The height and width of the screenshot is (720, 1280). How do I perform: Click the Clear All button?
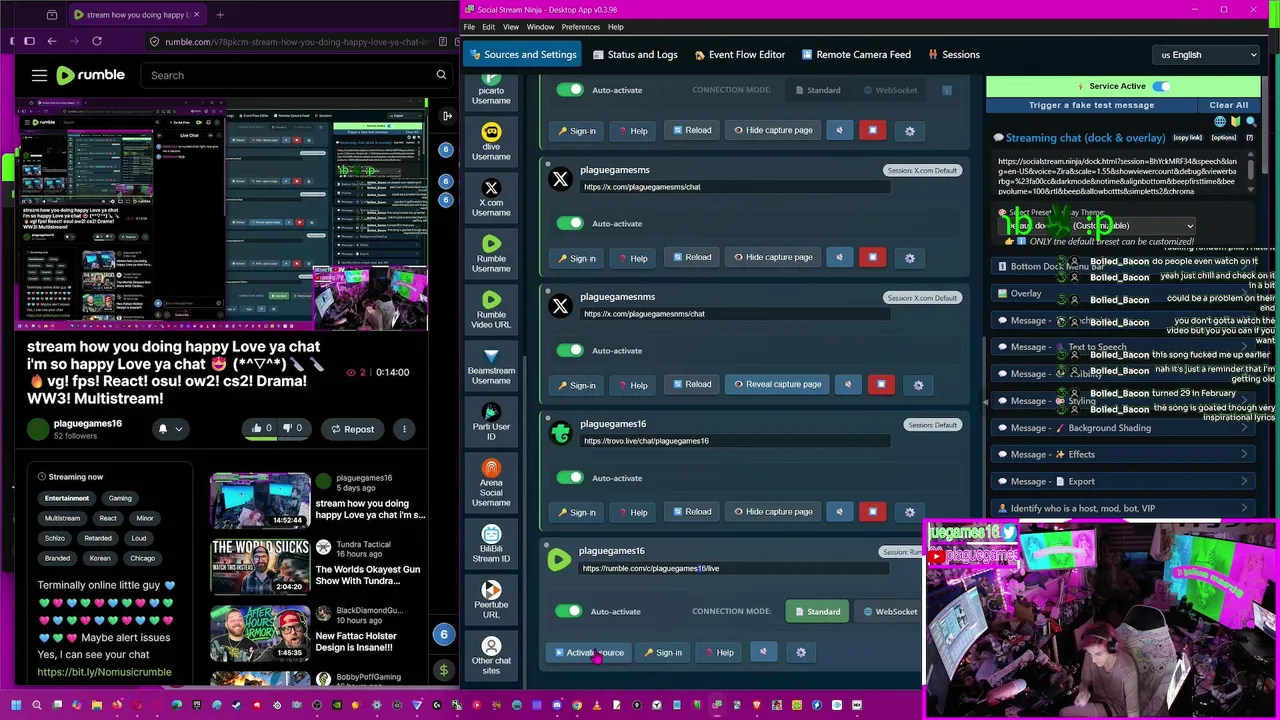[1228, 105]
